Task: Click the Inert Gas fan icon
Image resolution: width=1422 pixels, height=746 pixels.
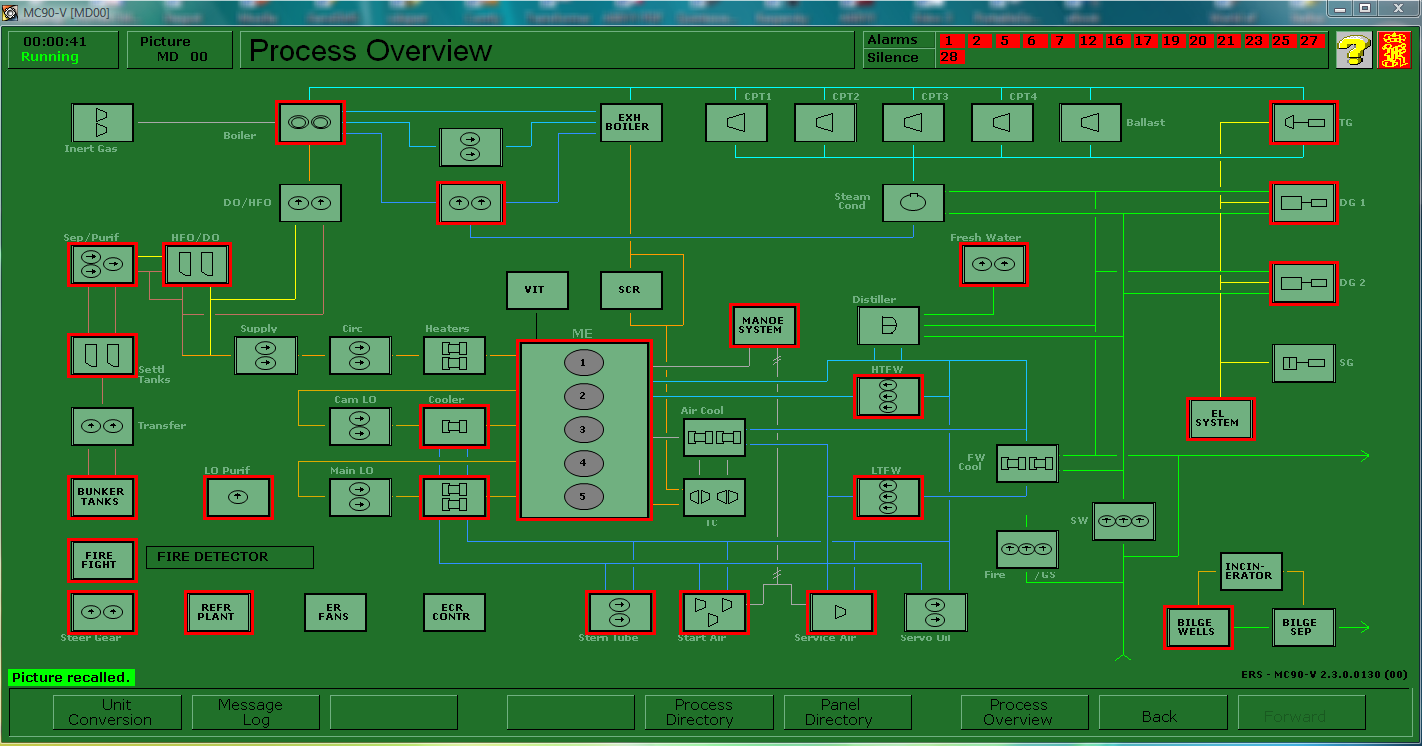Action: click(102, 123)
